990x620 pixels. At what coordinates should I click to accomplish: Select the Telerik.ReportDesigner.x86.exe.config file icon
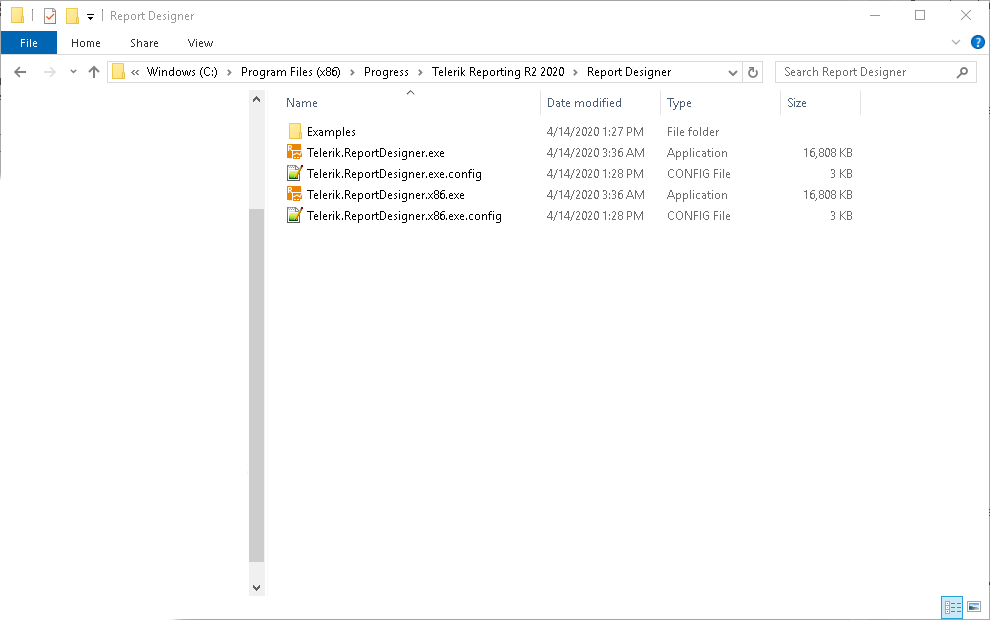pyautogui.click(x=294, y=215)
